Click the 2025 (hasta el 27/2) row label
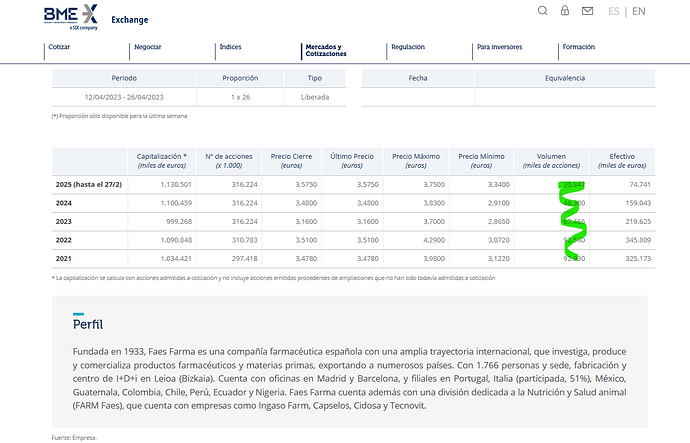The width and height of the screenshot is (690, 443). (88, 185)
